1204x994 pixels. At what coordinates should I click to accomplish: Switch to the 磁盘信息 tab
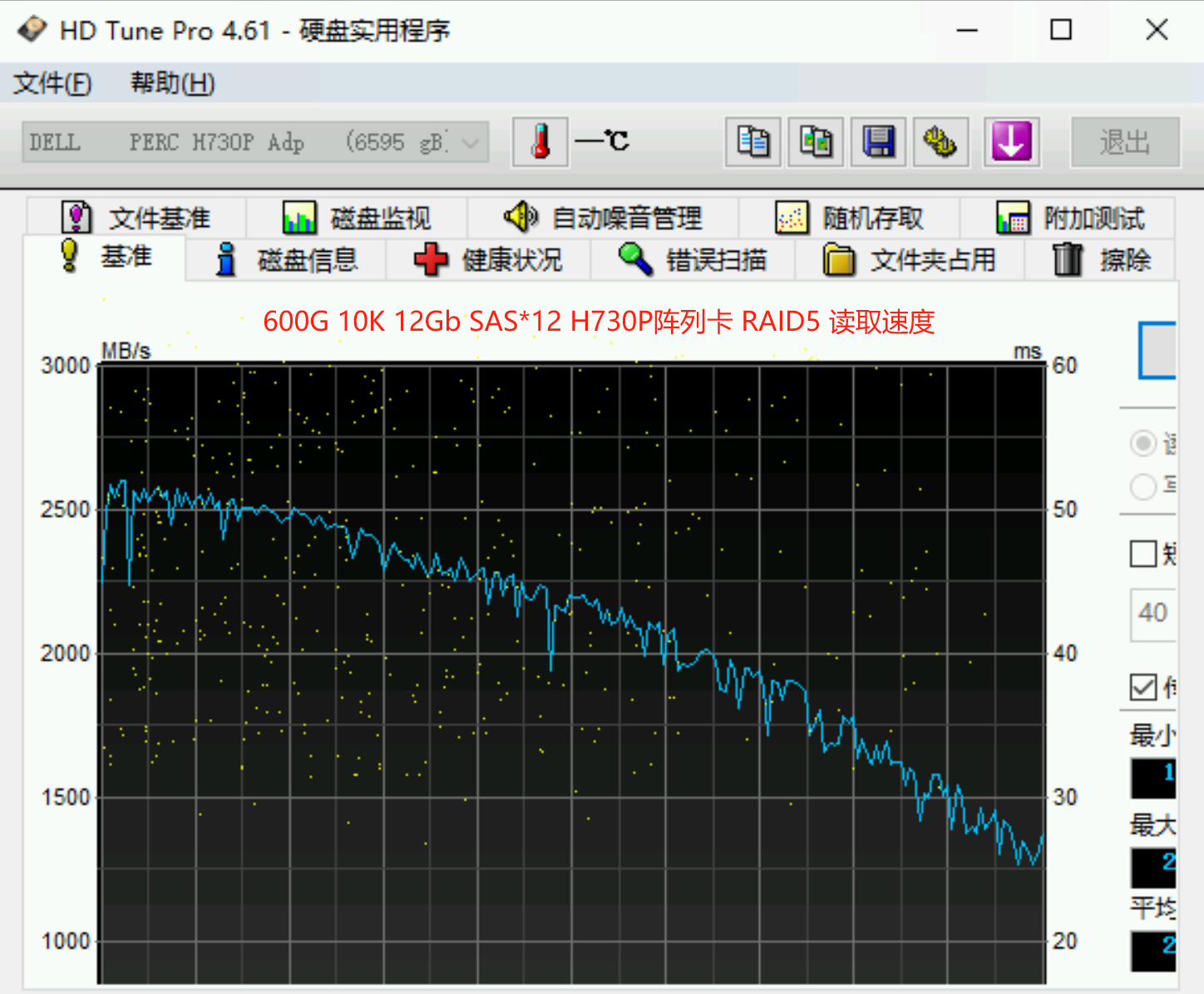(x=286, y=260)
